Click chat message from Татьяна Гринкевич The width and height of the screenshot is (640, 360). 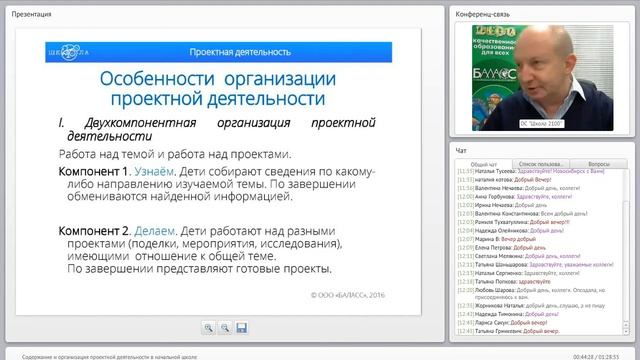[x=508, y=331]
